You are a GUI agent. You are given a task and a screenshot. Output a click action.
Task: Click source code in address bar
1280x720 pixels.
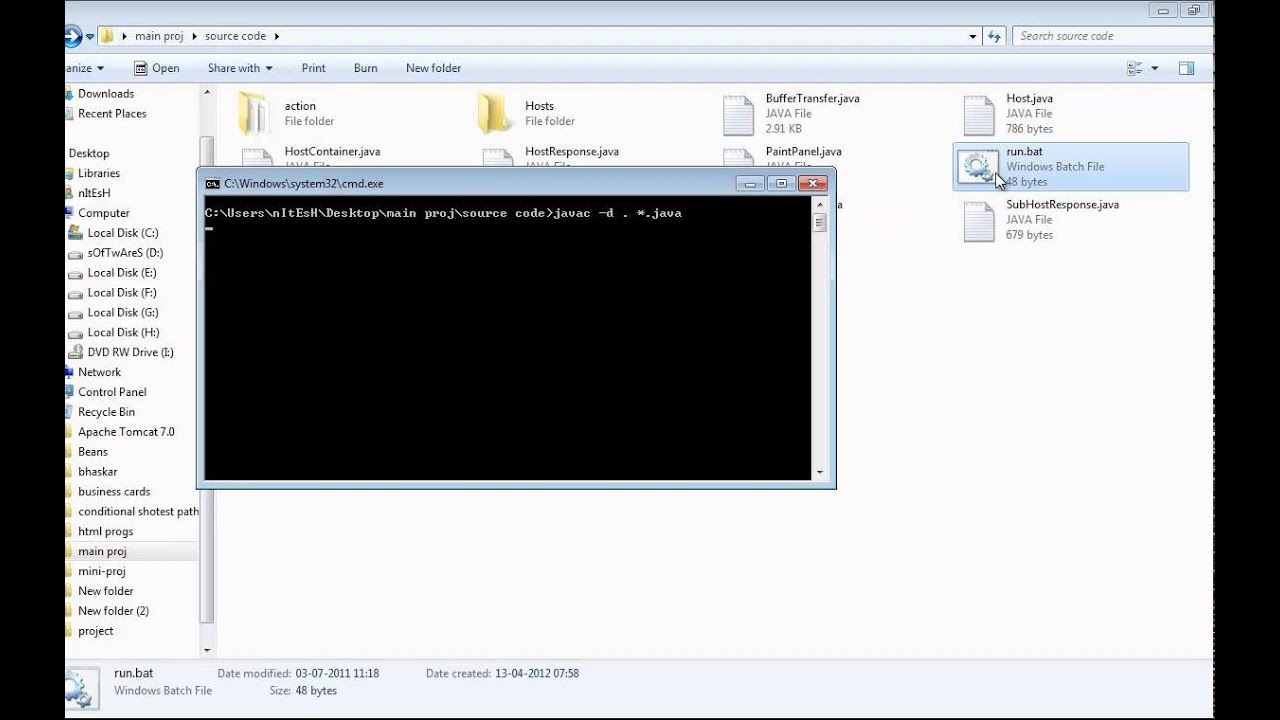[x=235, y=36]
